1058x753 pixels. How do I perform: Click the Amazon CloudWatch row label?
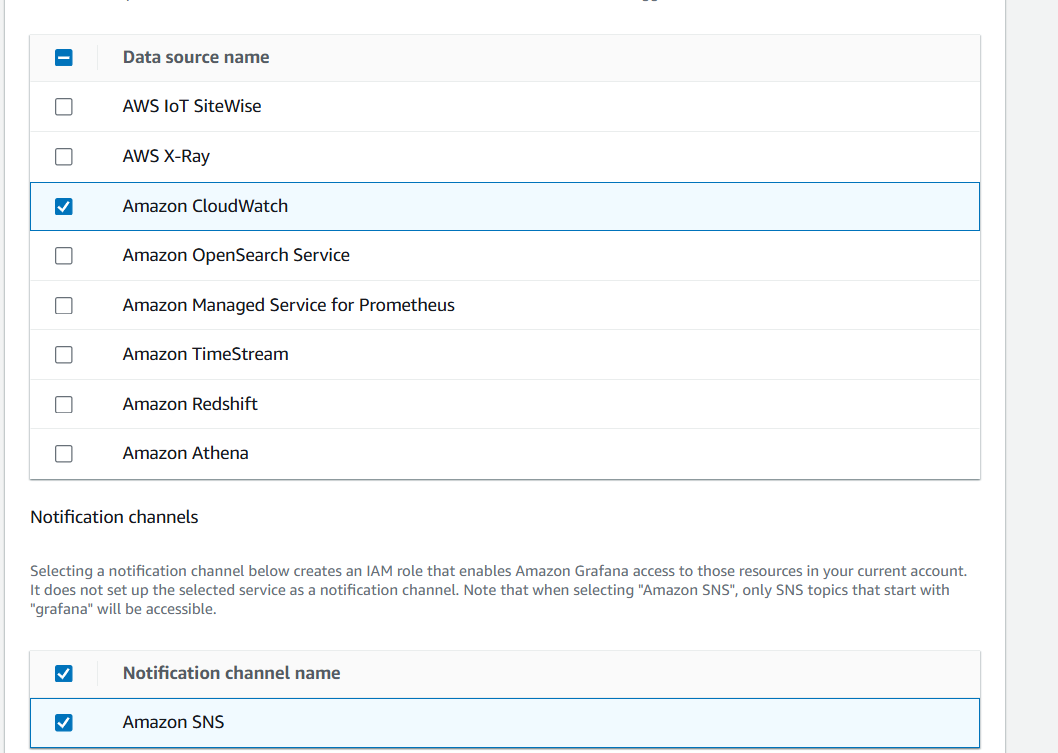tap(205, 206)
